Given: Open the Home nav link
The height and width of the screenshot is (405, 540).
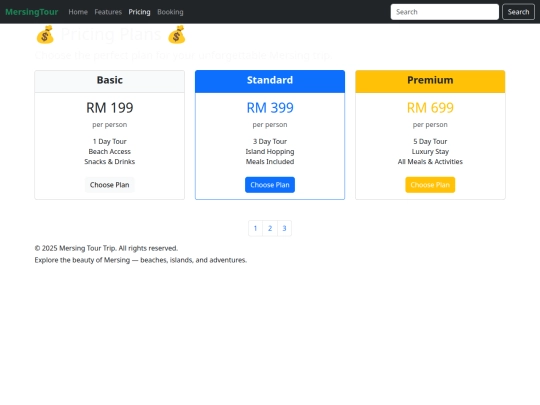Looking at the screenshot, I should [x=78, y=12].
